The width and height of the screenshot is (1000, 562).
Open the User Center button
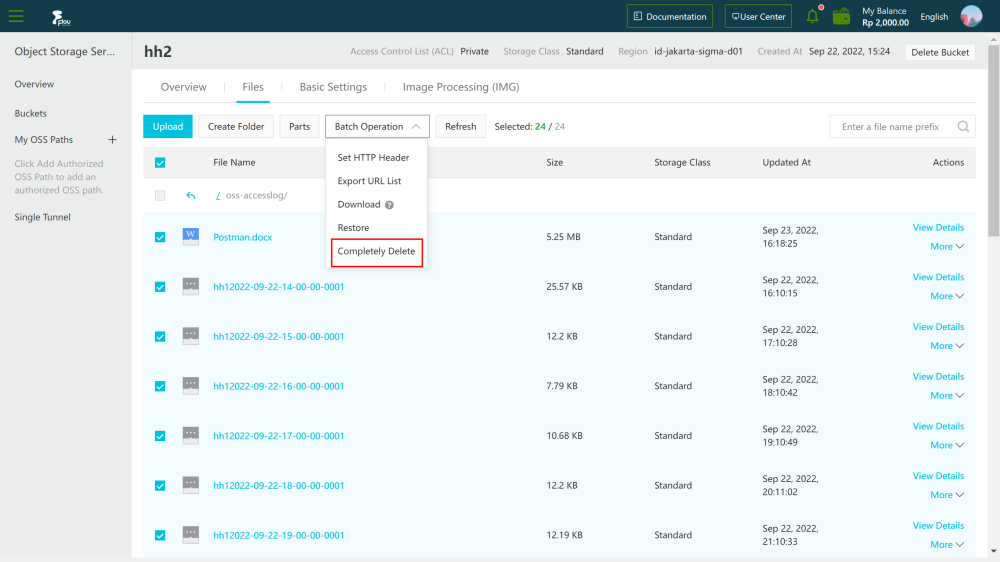(758, 17)
